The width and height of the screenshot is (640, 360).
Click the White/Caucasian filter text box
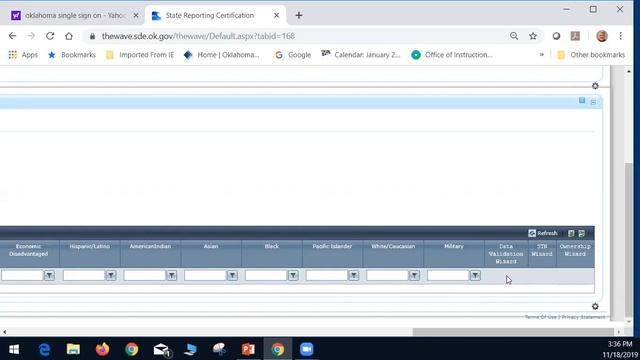pos(388,276)
